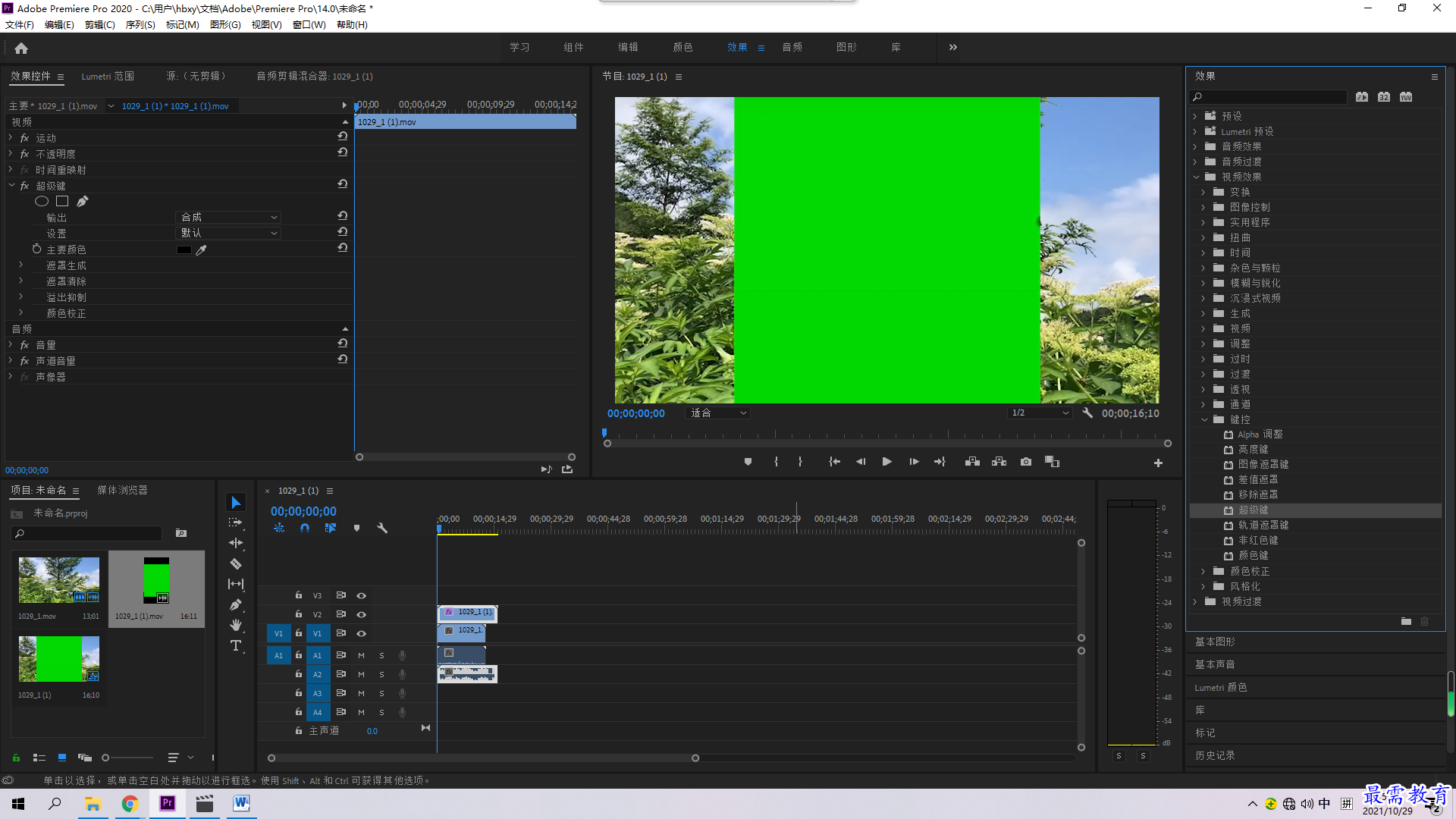Open 设置 dropdown showing 默认
The image size is (1456, 819).
pos(227,233)
